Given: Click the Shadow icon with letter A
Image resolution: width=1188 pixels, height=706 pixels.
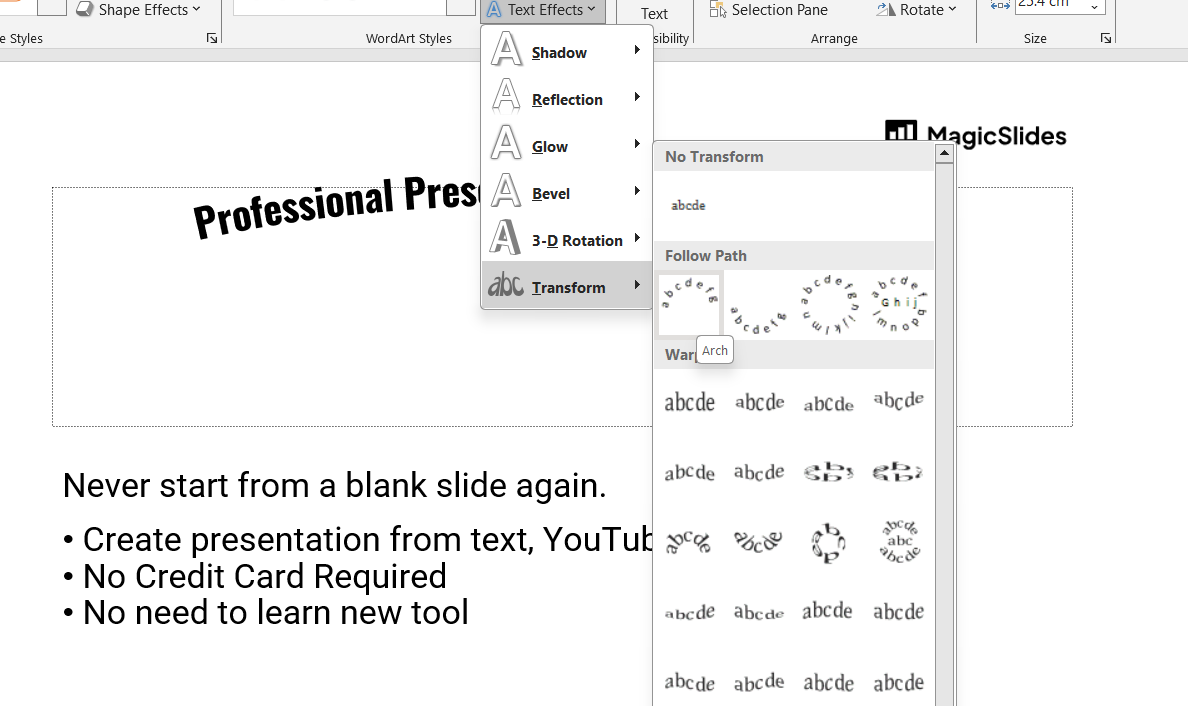Looking at the screenshot, I should pyautogui.click(x=506, y=49).
